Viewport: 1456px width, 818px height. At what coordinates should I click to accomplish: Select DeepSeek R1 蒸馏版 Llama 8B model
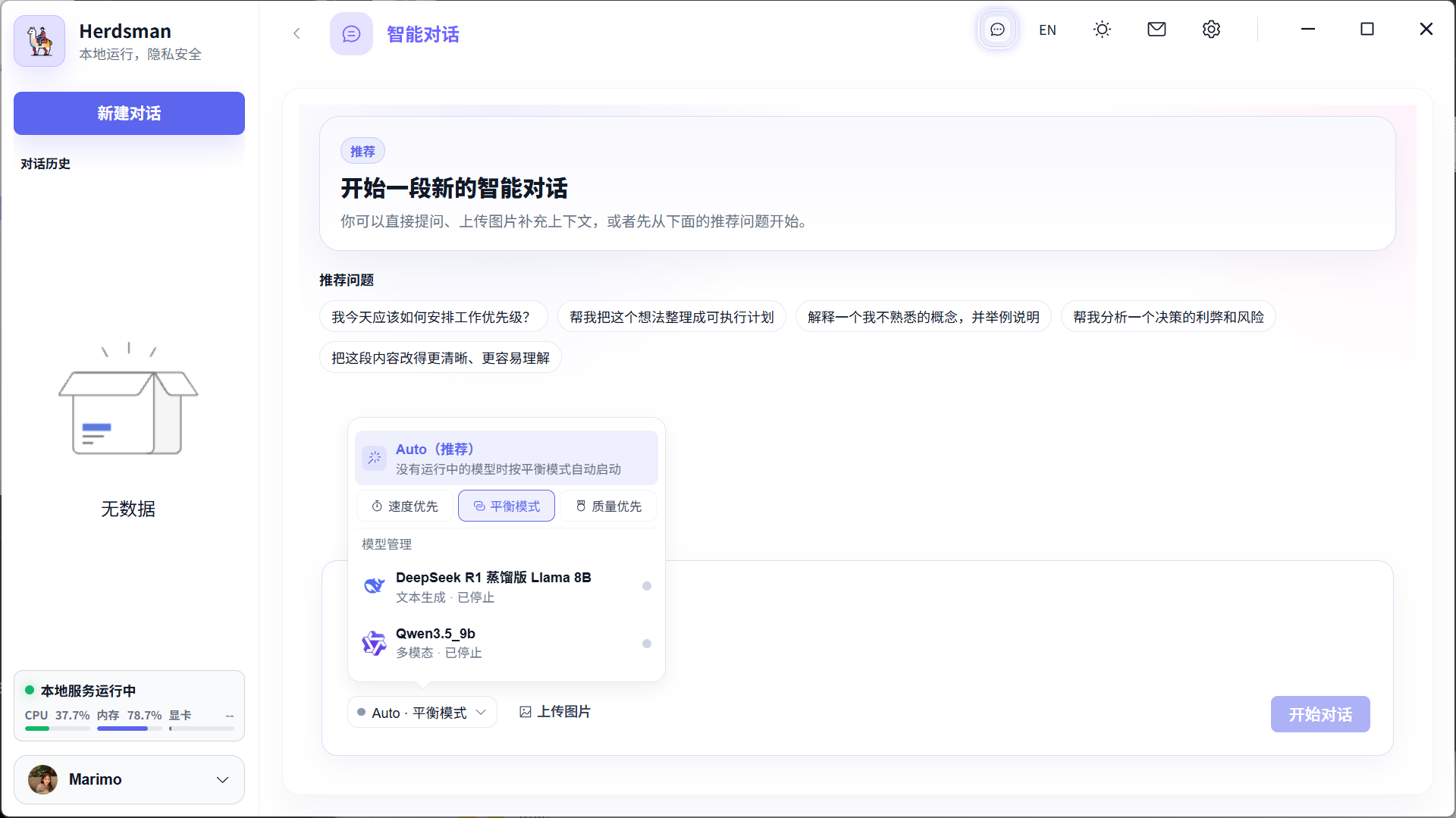point(506,587)
